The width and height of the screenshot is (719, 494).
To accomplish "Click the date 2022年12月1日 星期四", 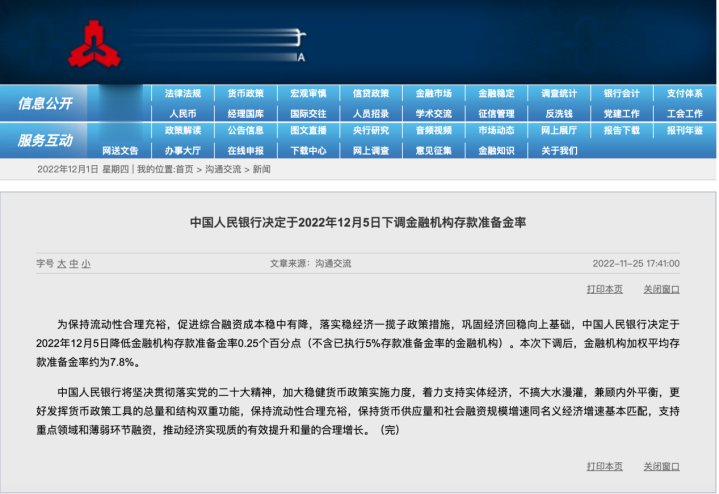I will (x=83, y=169).
